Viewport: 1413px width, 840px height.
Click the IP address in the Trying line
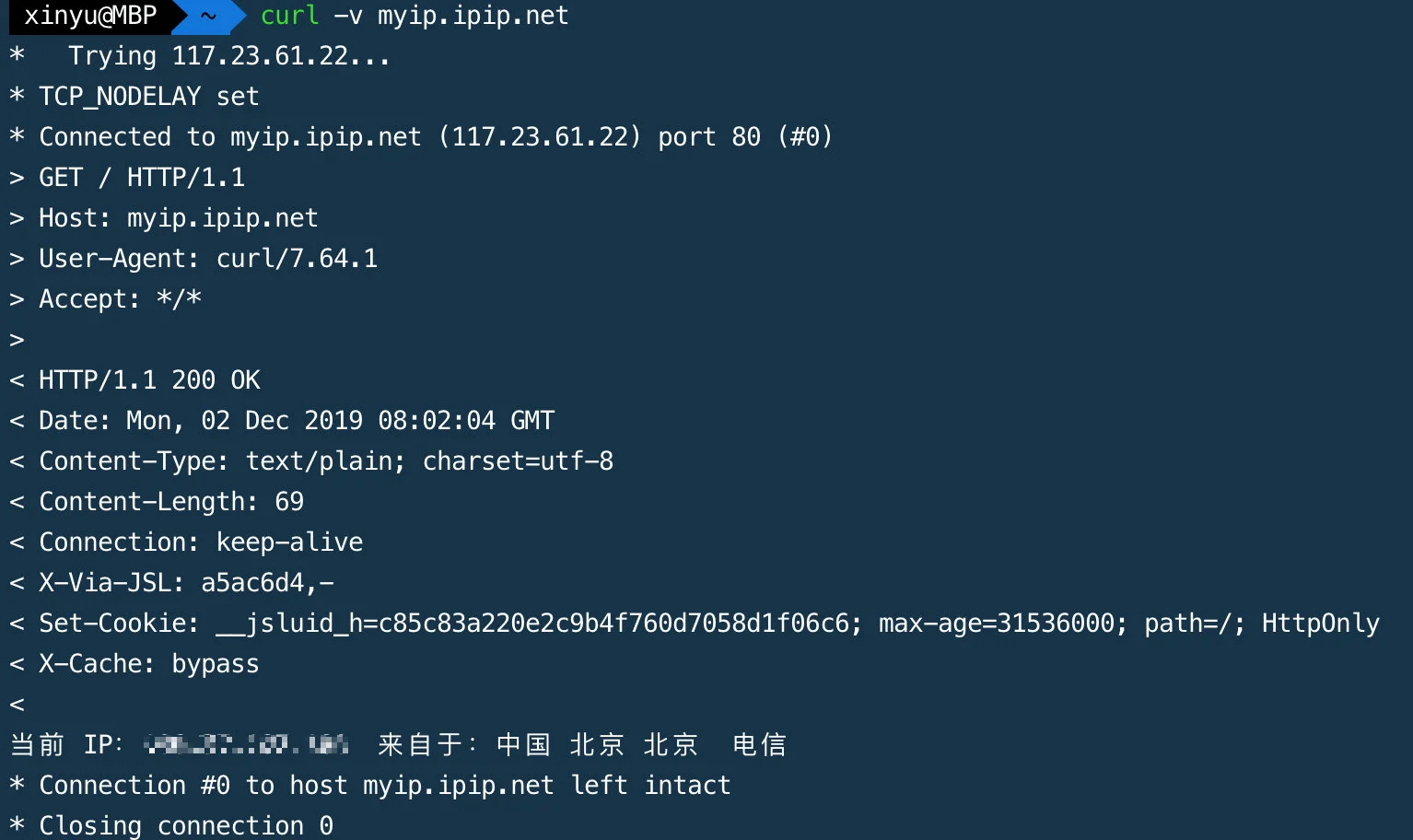pos(260,56)
